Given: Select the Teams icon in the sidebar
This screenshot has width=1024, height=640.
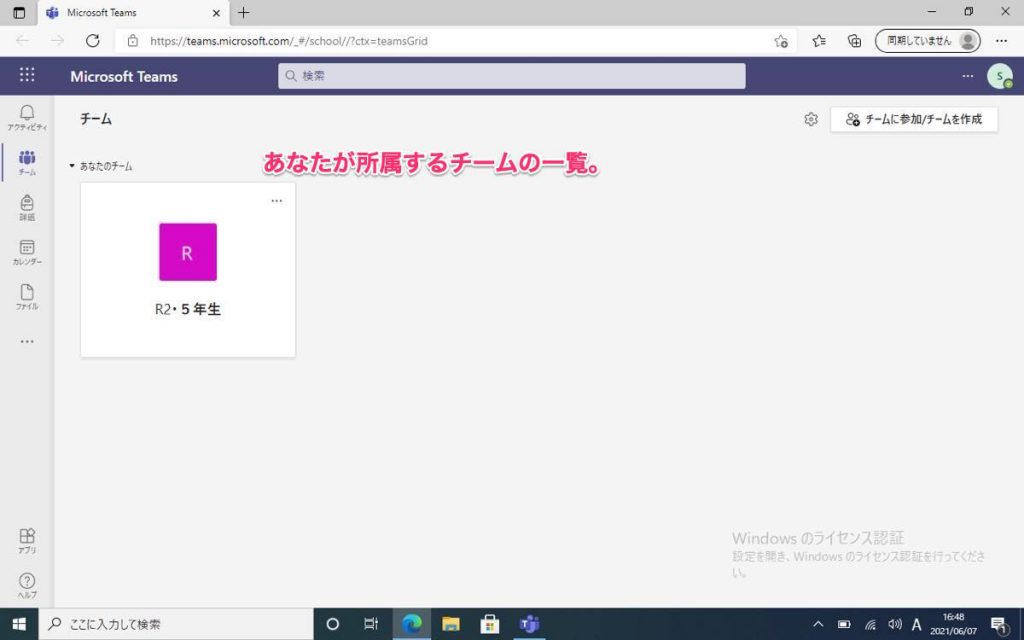Looking at the screenshot, I should (27, 163).
